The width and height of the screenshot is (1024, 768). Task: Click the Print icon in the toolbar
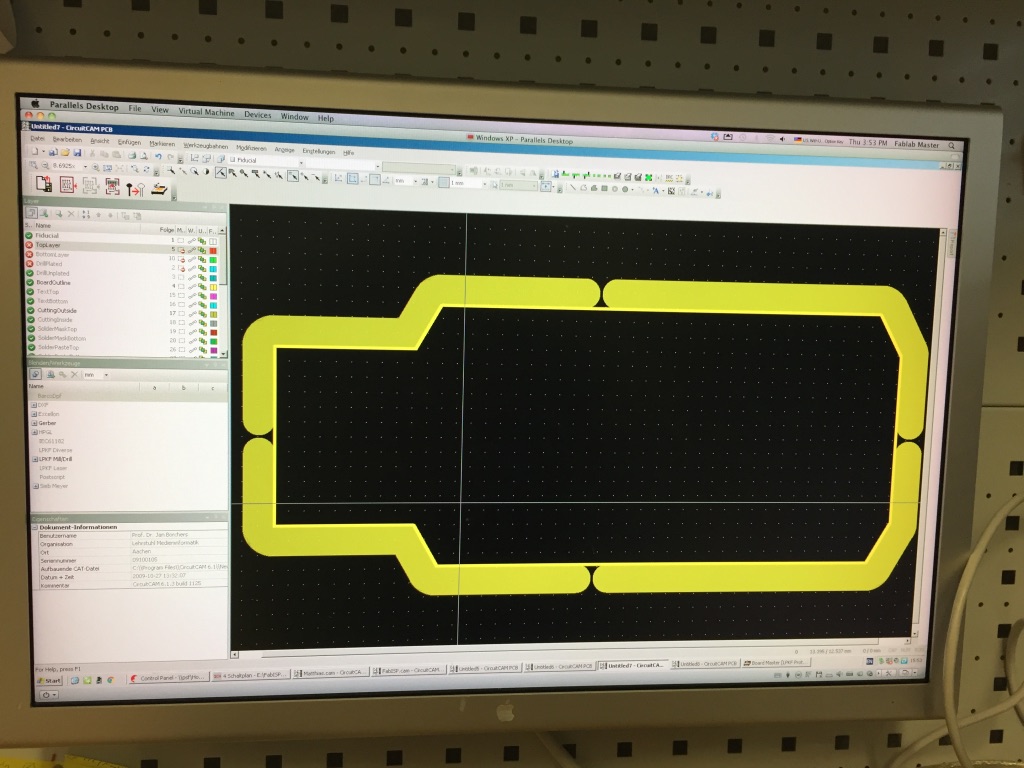point(131,155)
